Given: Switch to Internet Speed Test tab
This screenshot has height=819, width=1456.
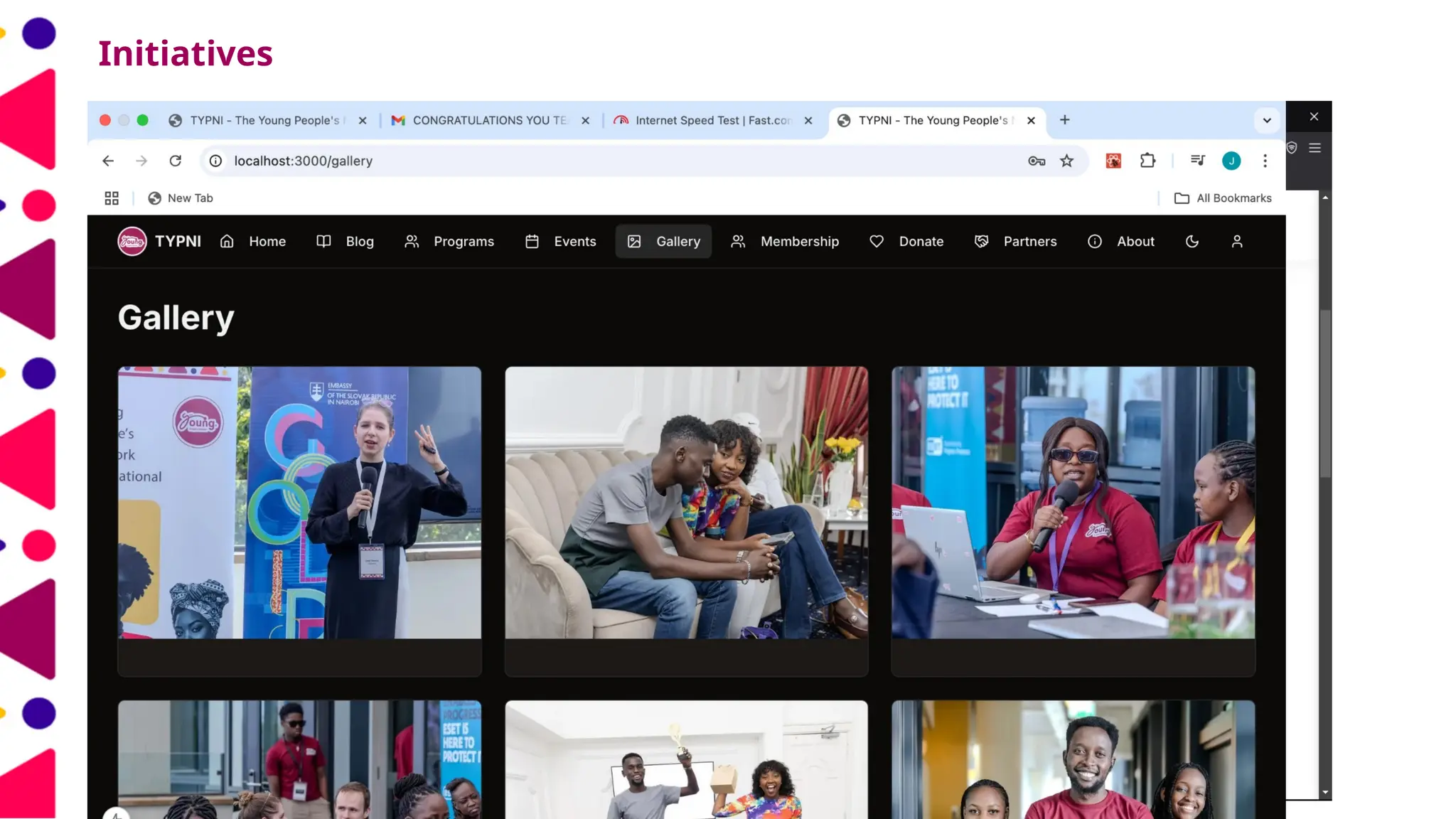Looking at the screenshot, I should click(712, 120).
